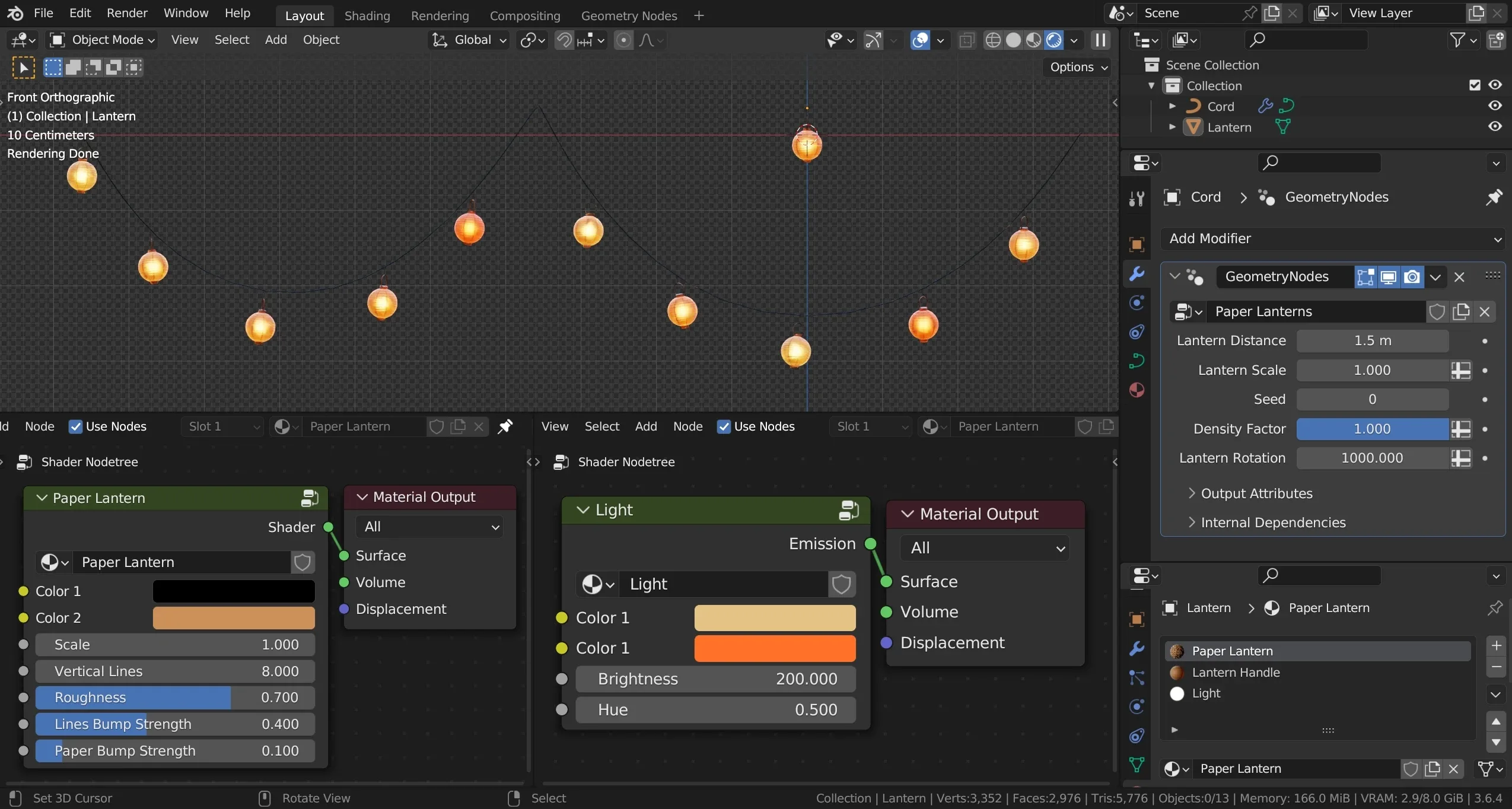This screenshot has height=809, width=1512.
Task: Toggle snapping magnet icon
Action: (x=564, y=40)
